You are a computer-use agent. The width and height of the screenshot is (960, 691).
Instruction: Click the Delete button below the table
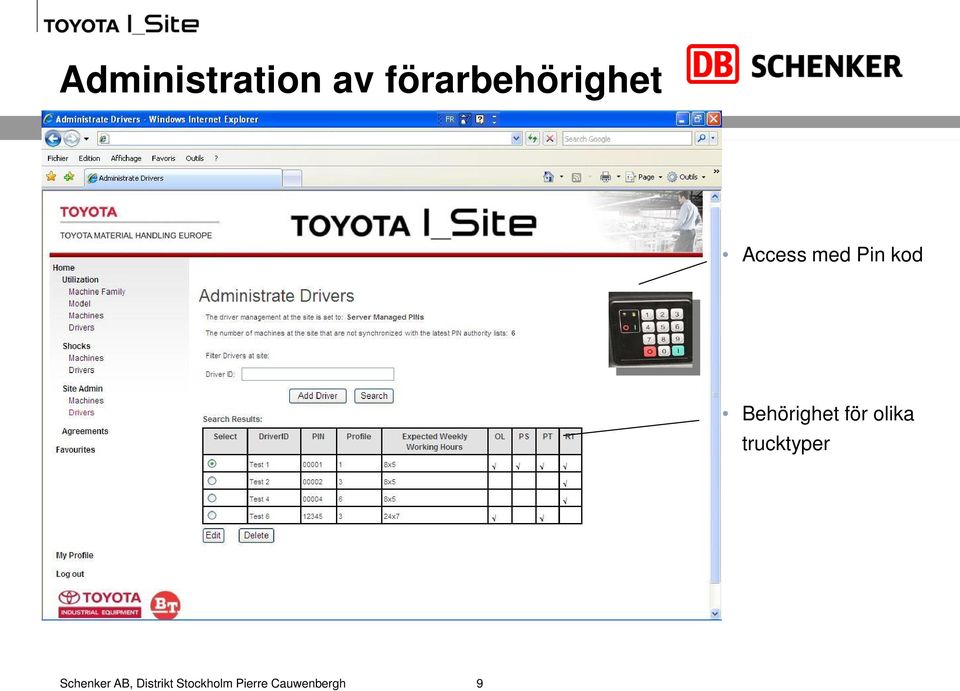point(256,536)
